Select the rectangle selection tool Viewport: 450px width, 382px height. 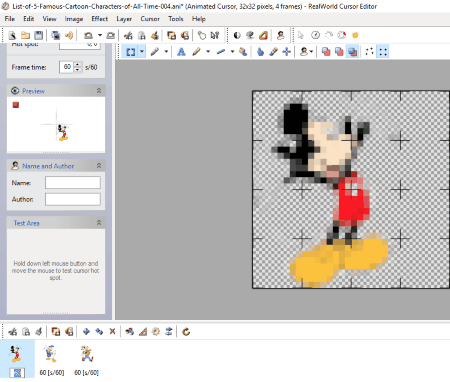[131, 52]
